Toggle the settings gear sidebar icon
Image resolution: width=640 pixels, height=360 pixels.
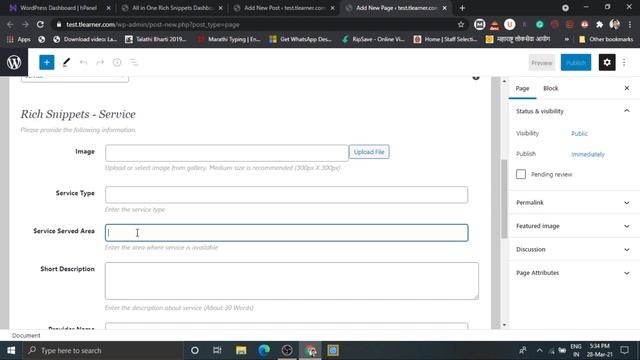(607, 62)
